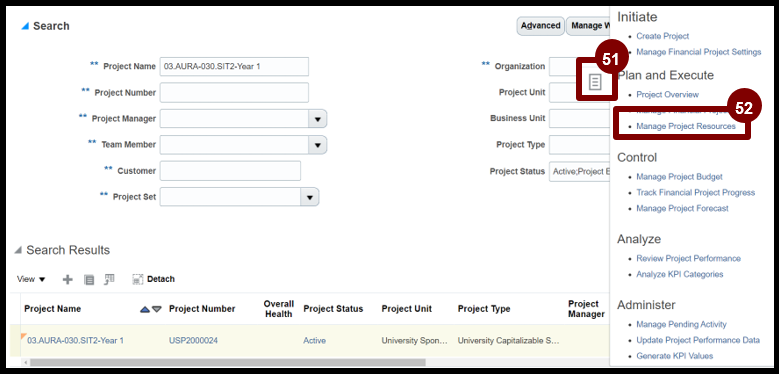Click the Project Unit column header

pos(406,309)
